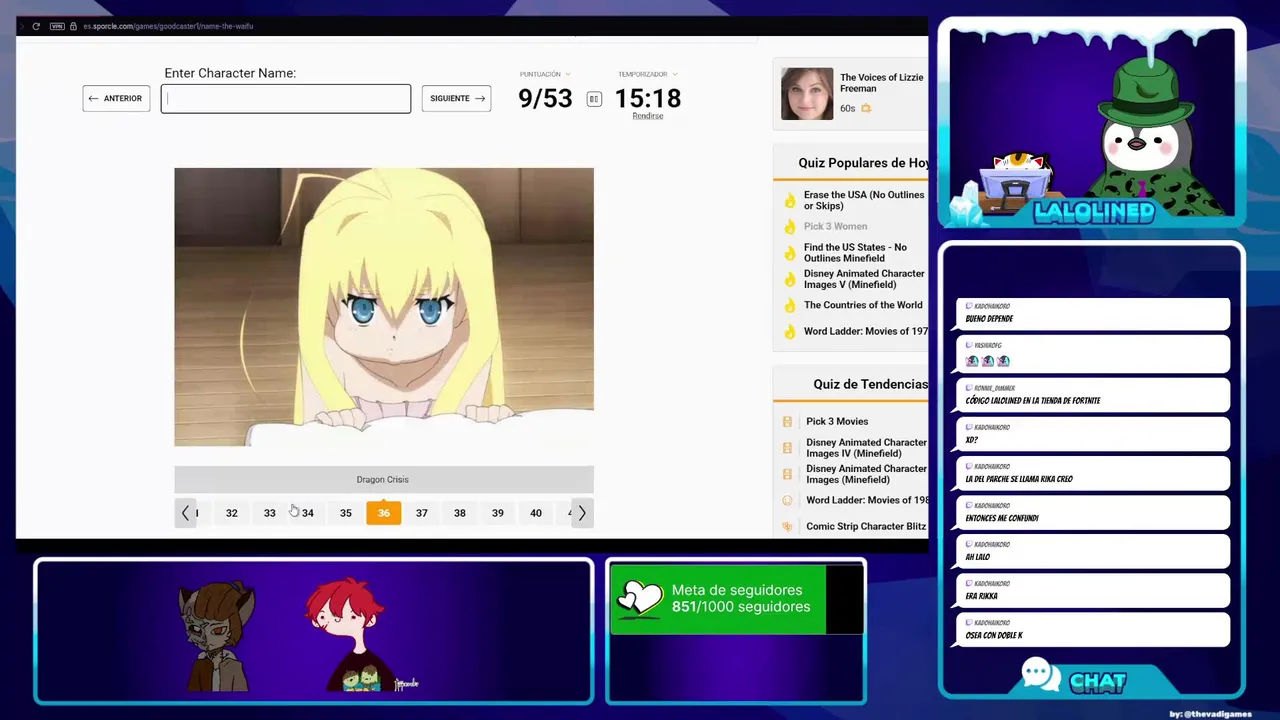Click the Quiz de Tendencias heading

pos(870,384)
